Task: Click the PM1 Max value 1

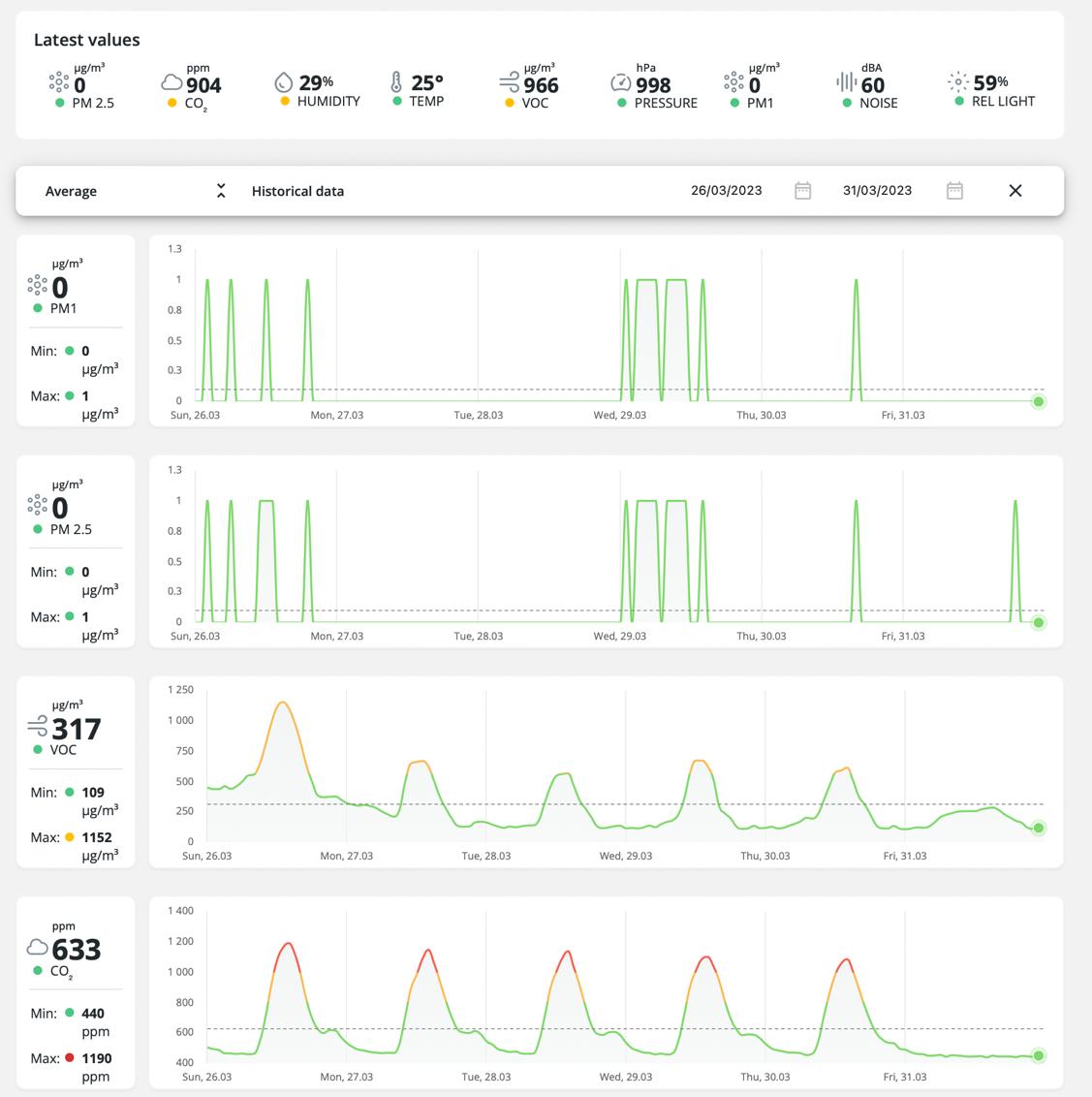Action: point(85,396)
